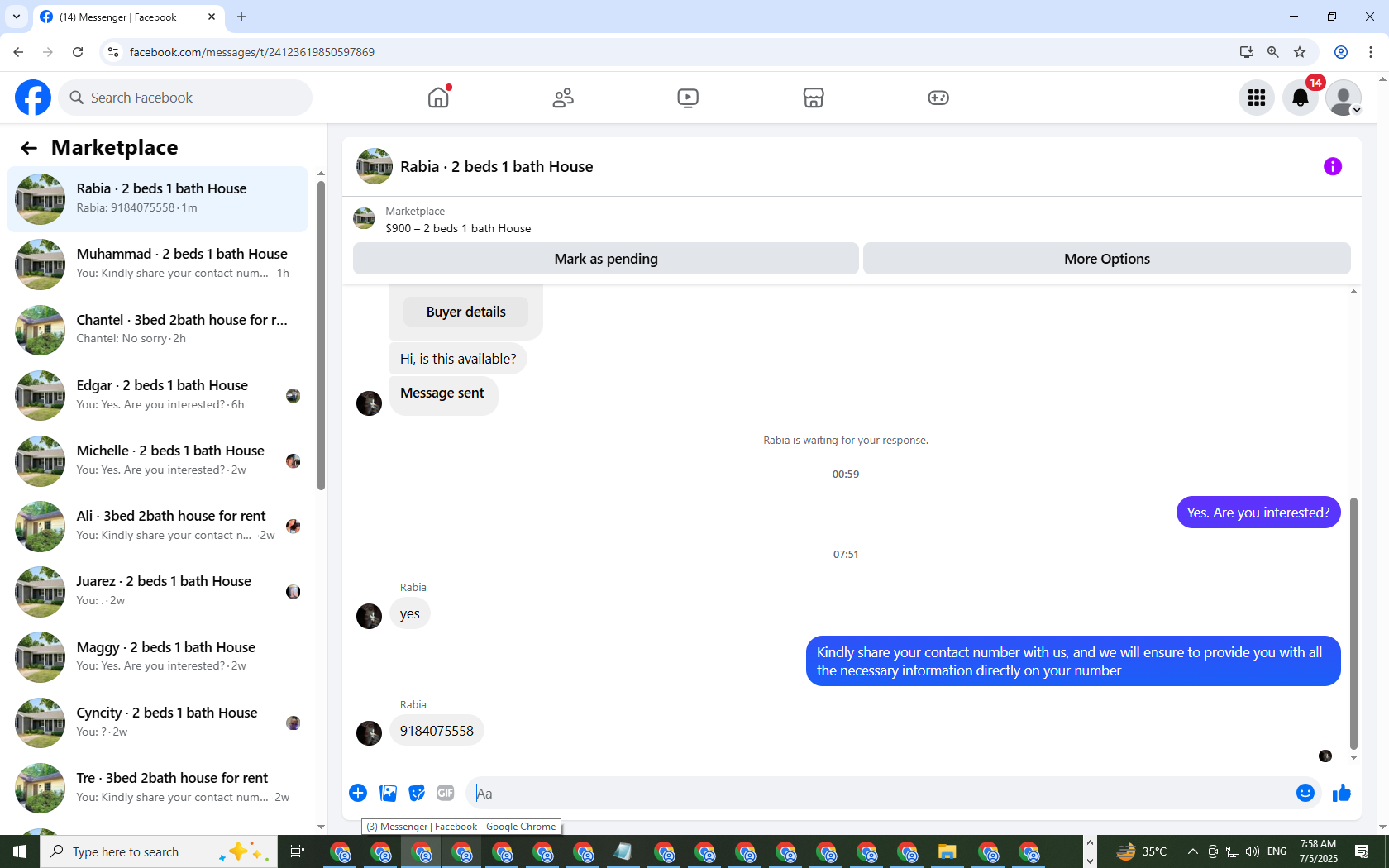Send a thumbs up like

point(1341,793)
